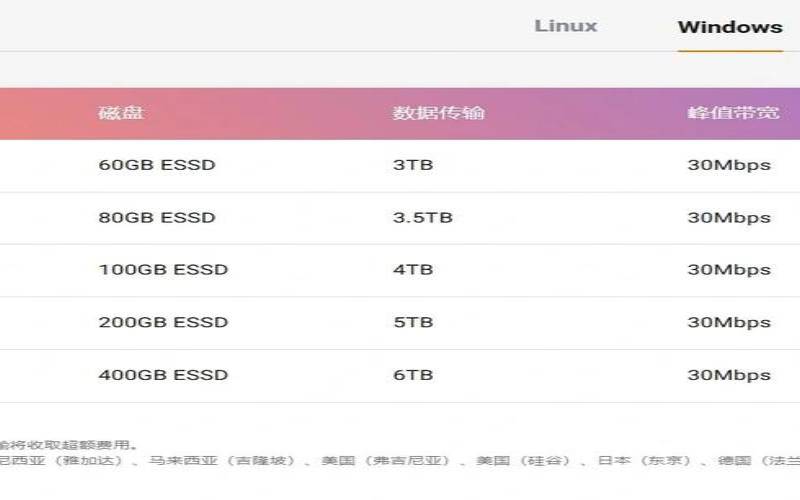Screen dimensions: 800x500
Task: Select the 400GB ESSD disk cell
Action: [x=163, y=375]
